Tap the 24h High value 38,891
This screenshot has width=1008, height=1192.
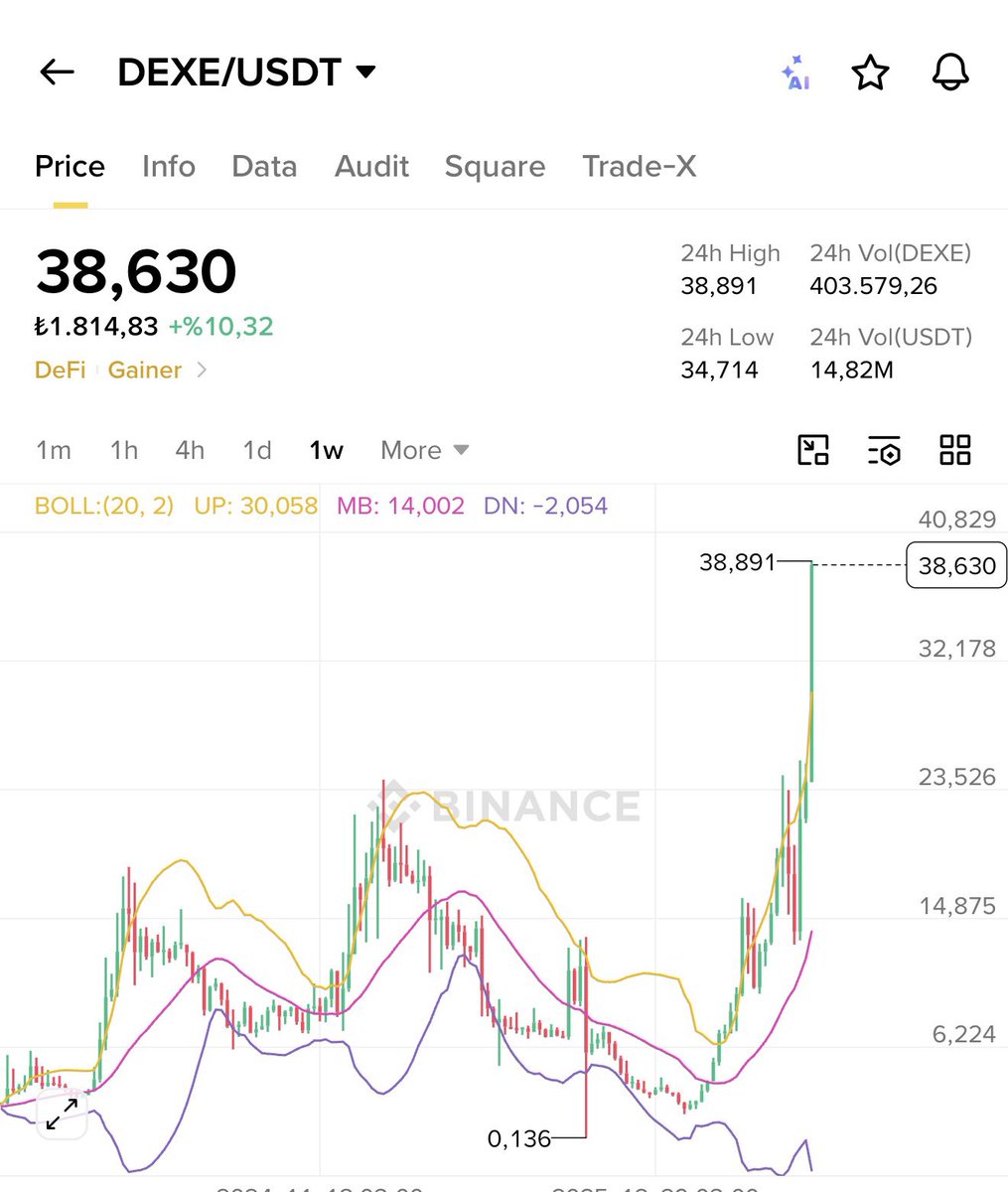click(x=719, y=286)
